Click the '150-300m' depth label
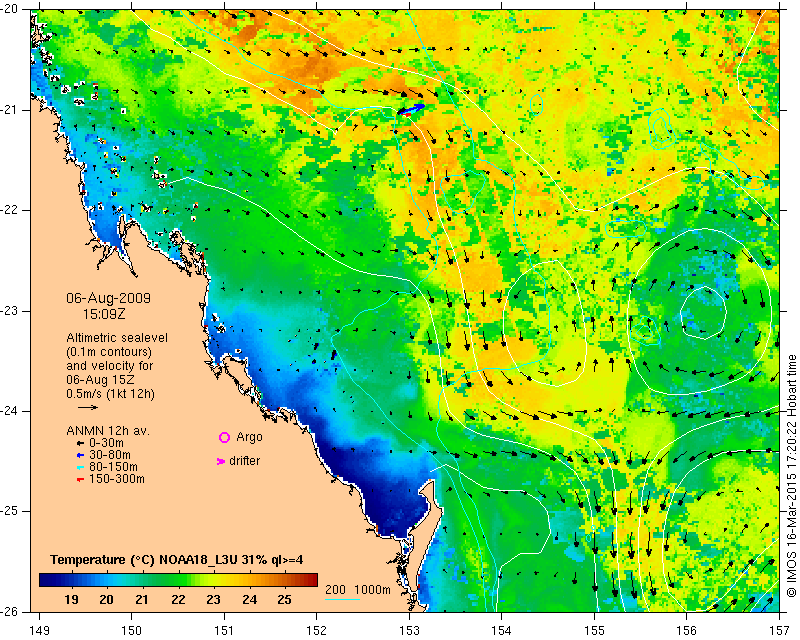Screen dimensions: 800x640 coord(117,479)
